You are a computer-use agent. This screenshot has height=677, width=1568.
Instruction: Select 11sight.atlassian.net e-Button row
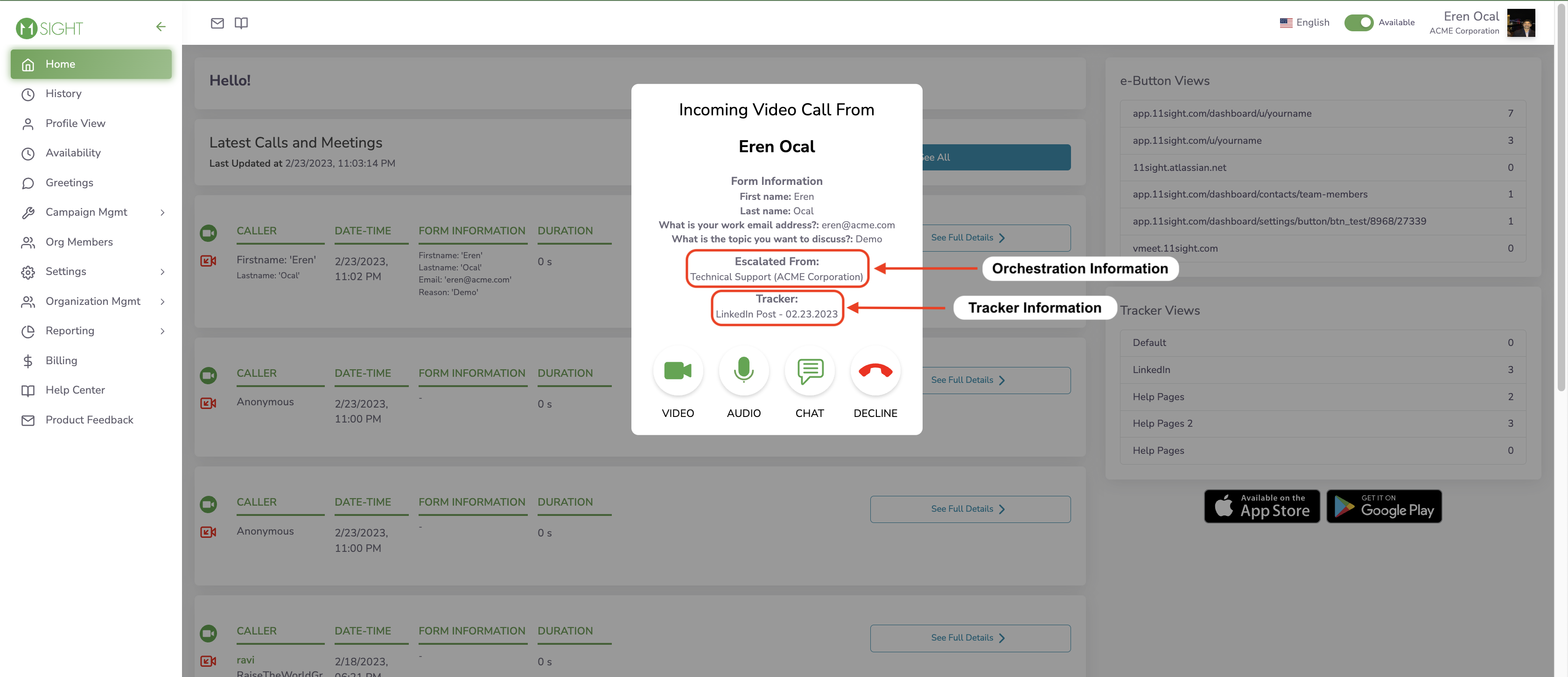1322,168
